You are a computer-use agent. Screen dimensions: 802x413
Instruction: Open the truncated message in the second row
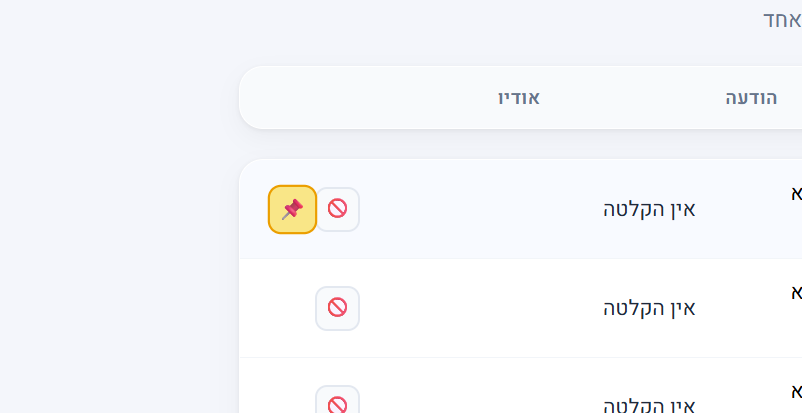[x=796, y=292]
